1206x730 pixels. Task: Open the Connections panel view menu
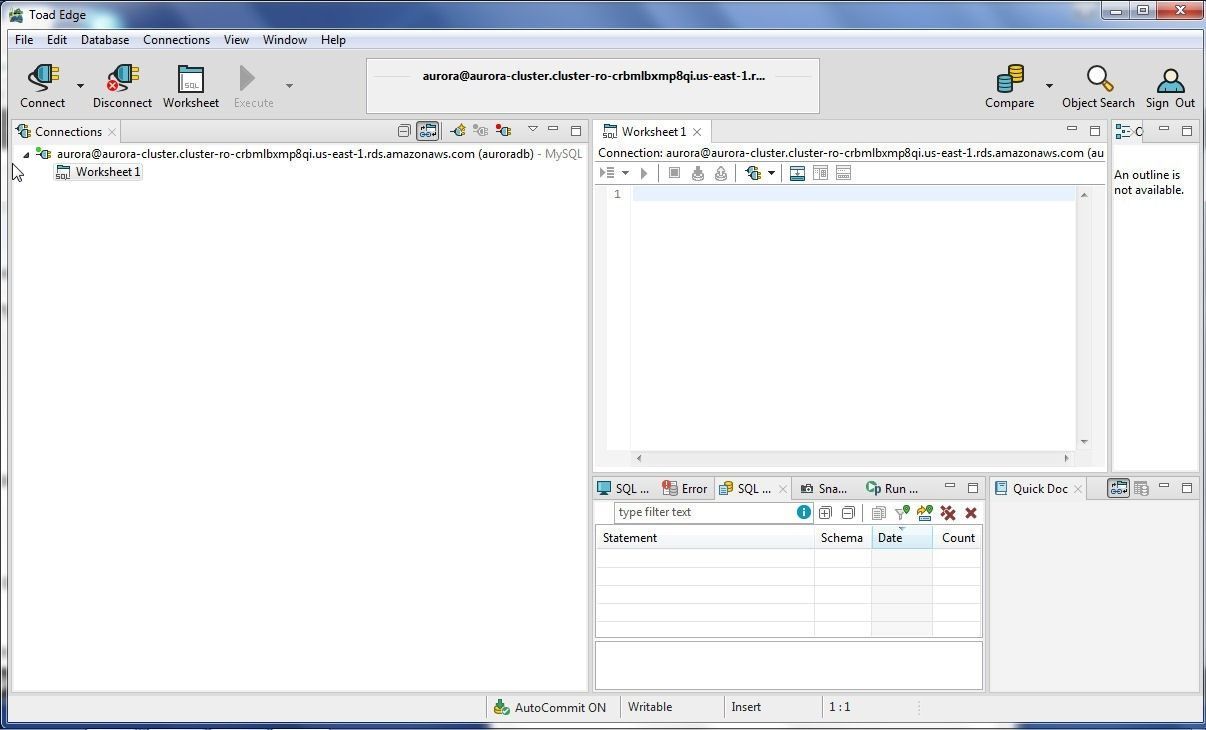tap(533, 130)
